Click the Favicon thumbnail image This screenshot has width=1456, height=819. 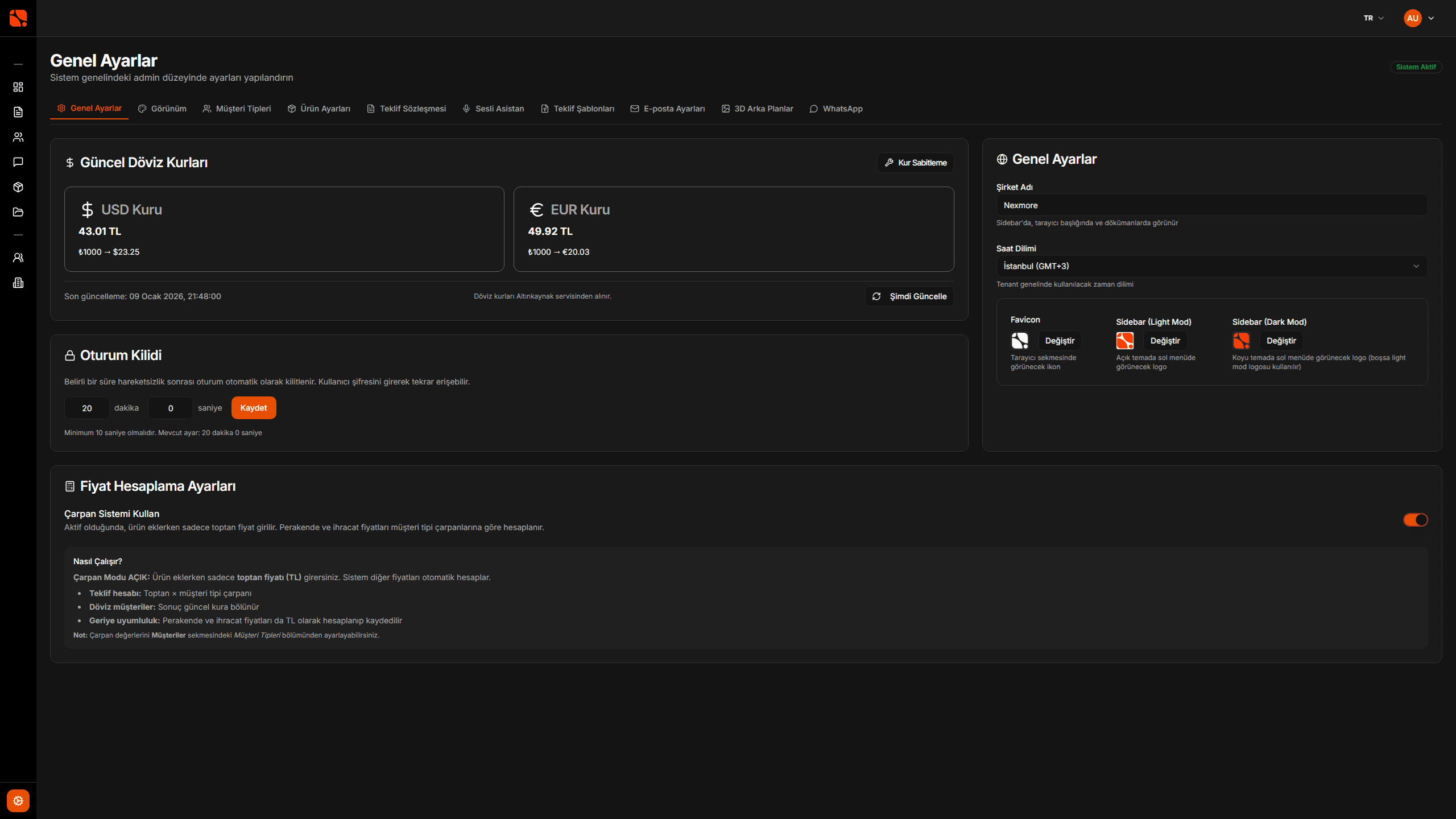[1020, 341]
